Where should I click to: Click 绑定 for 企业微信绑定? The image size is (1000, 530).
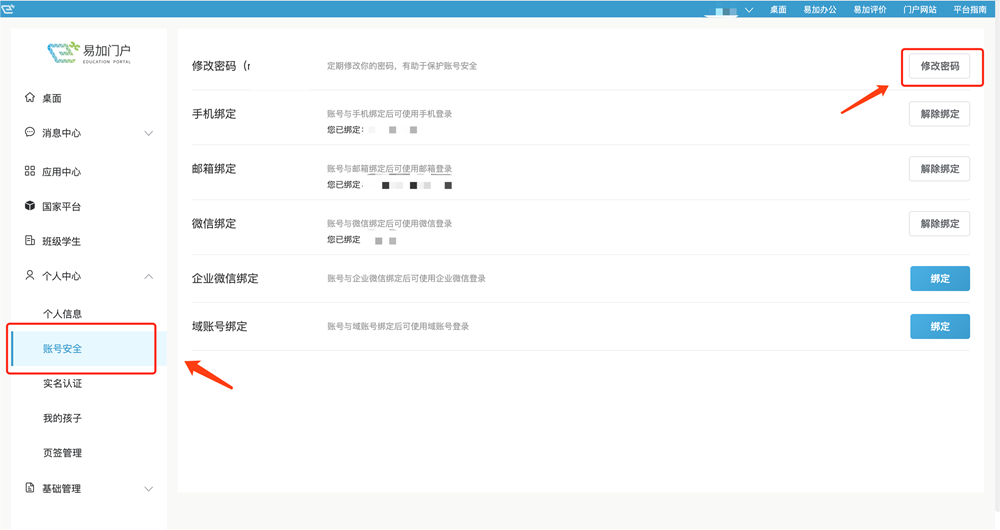939,279
